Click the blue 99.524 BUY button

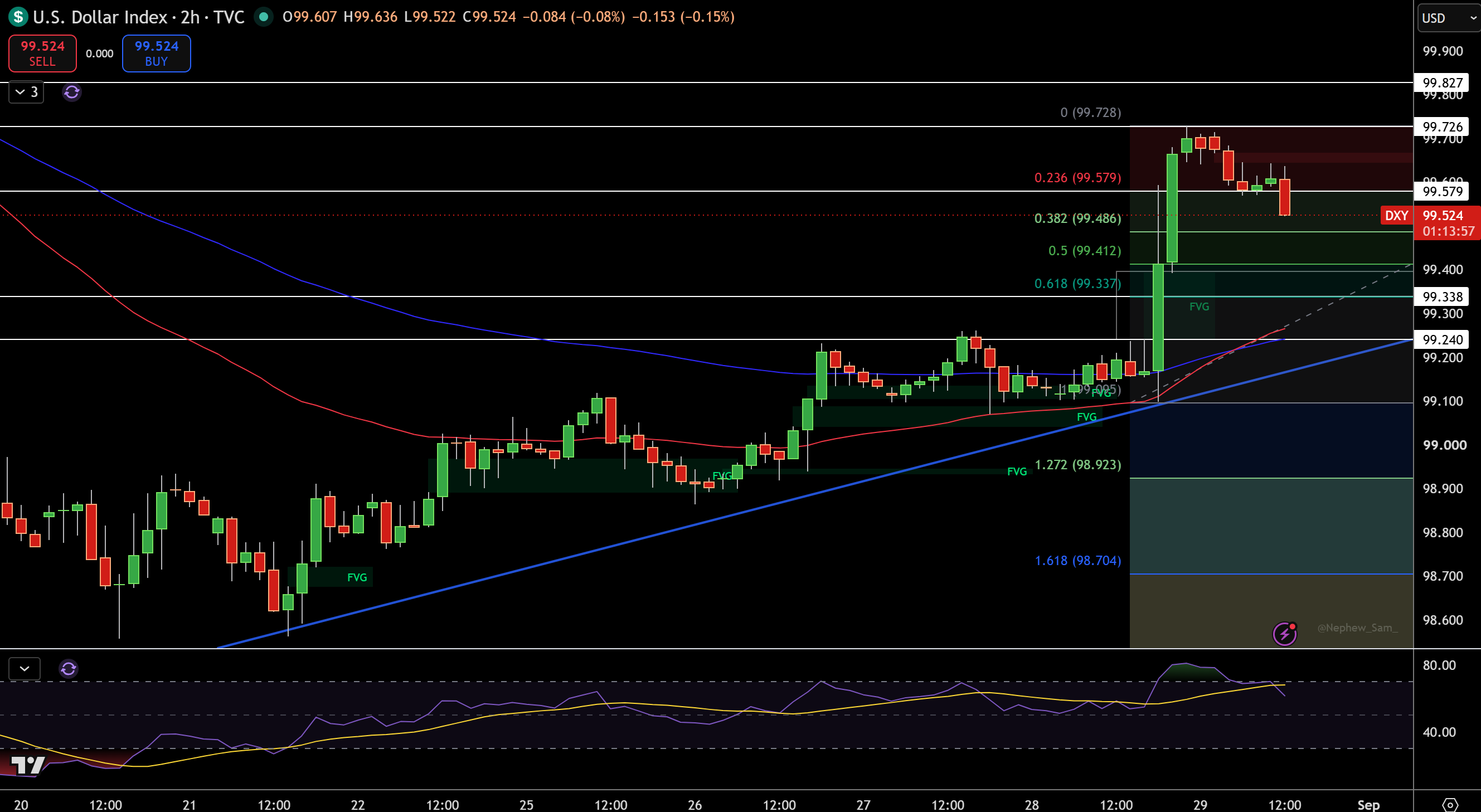click(x=157, y=54)
